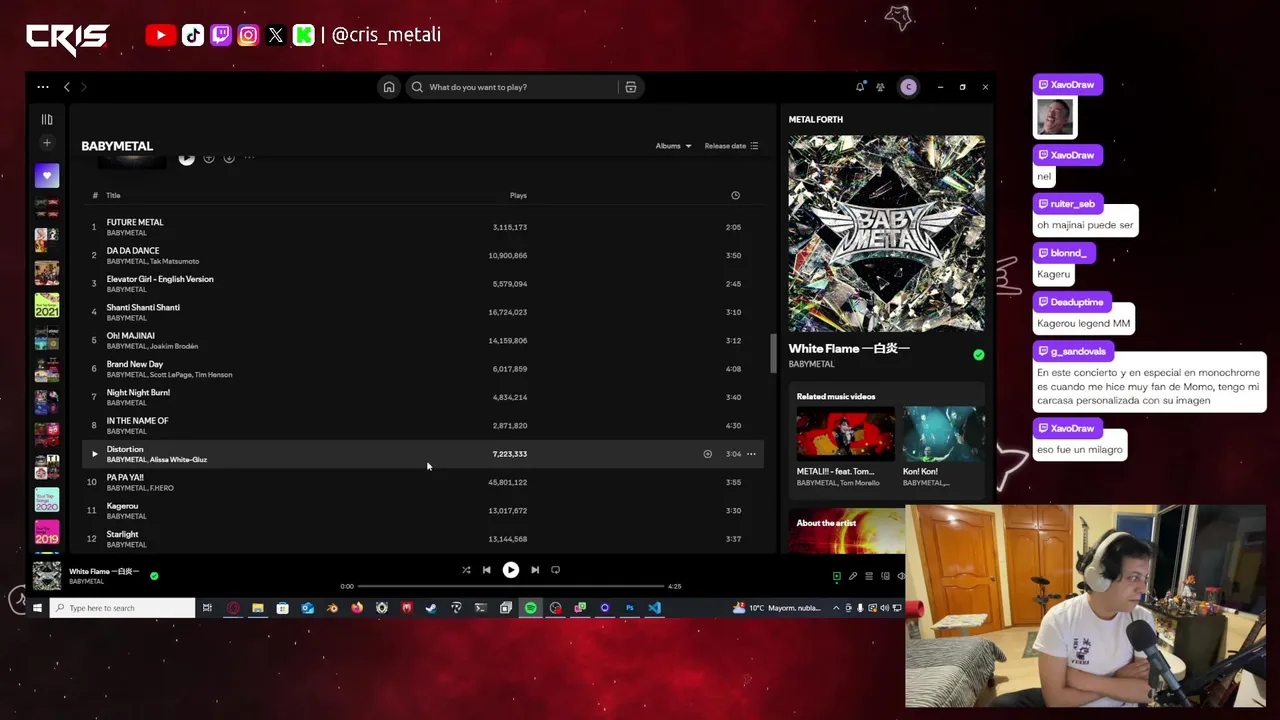Click the create playlist plus icon

[x=47, y=143]
